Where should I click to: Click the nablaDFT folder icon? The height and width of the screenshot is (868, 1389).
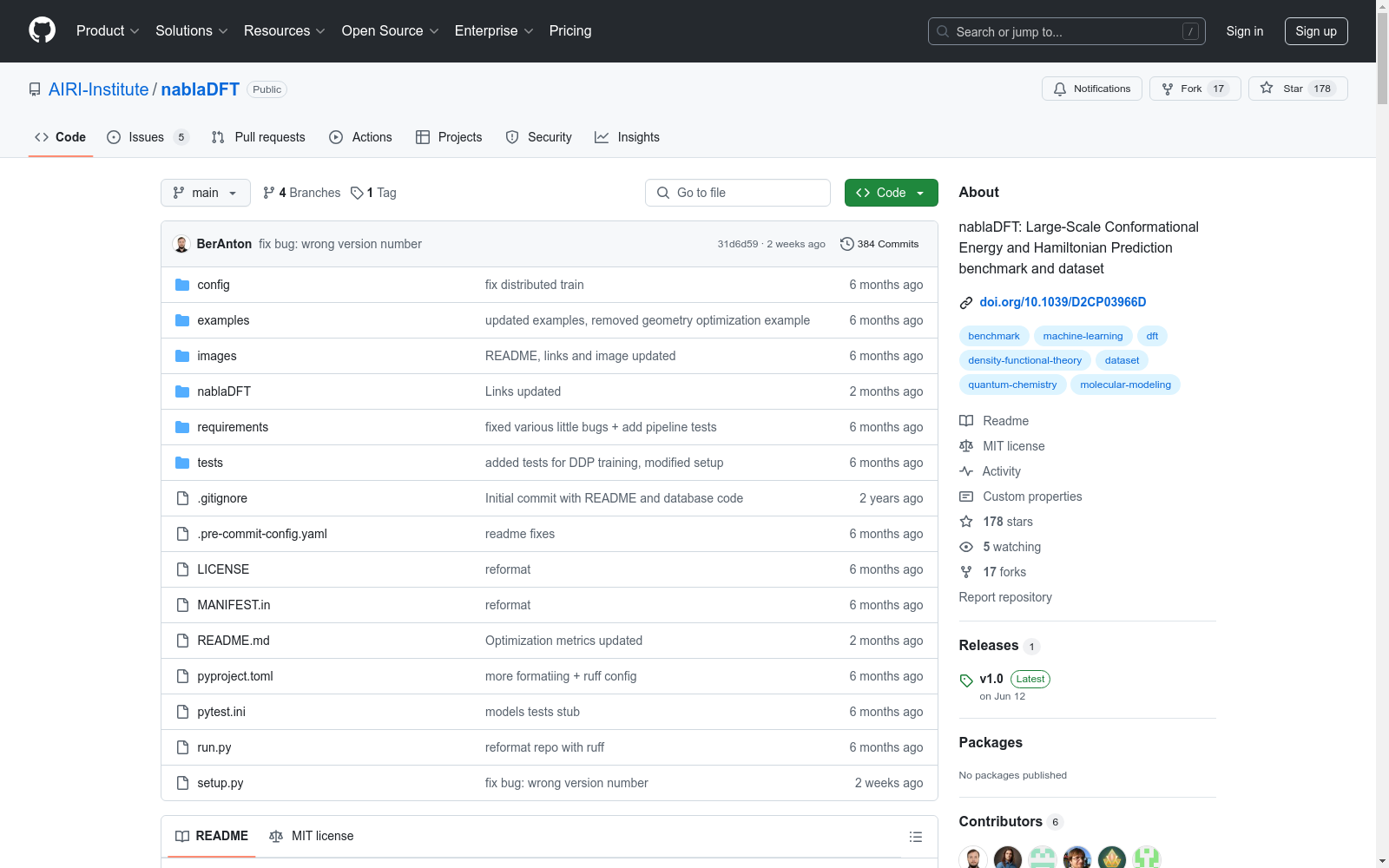click(182, 391)
